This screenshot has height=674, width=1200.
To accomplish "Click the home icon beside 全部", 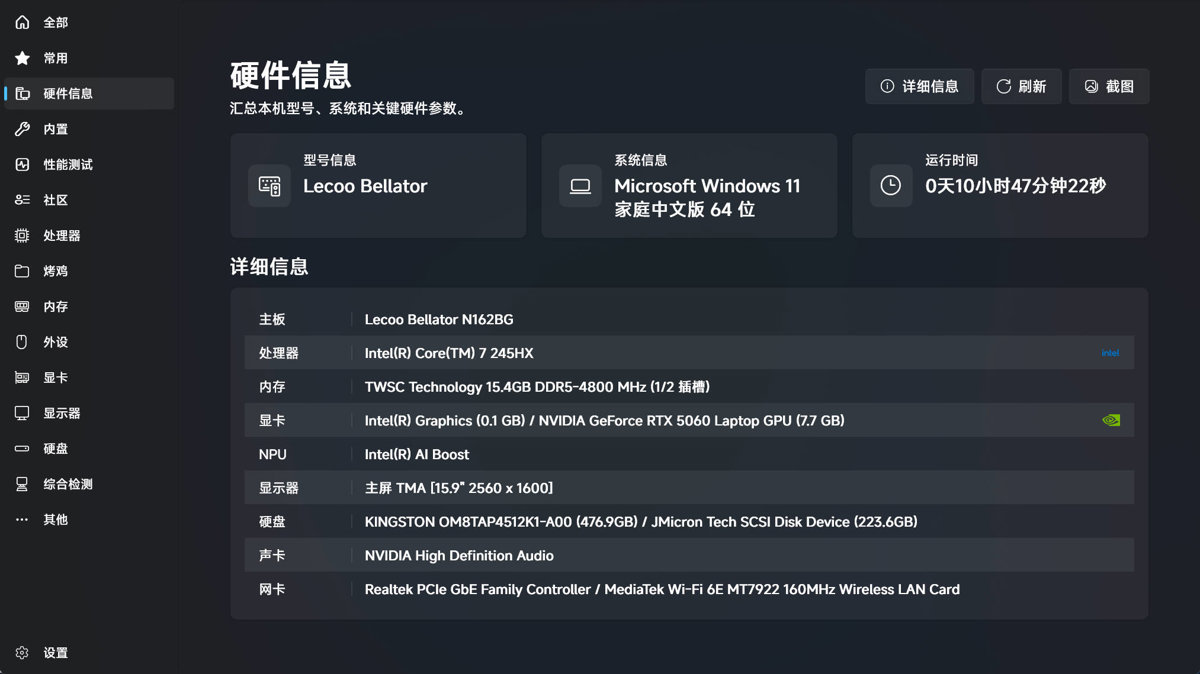I will tap(22, 22).
